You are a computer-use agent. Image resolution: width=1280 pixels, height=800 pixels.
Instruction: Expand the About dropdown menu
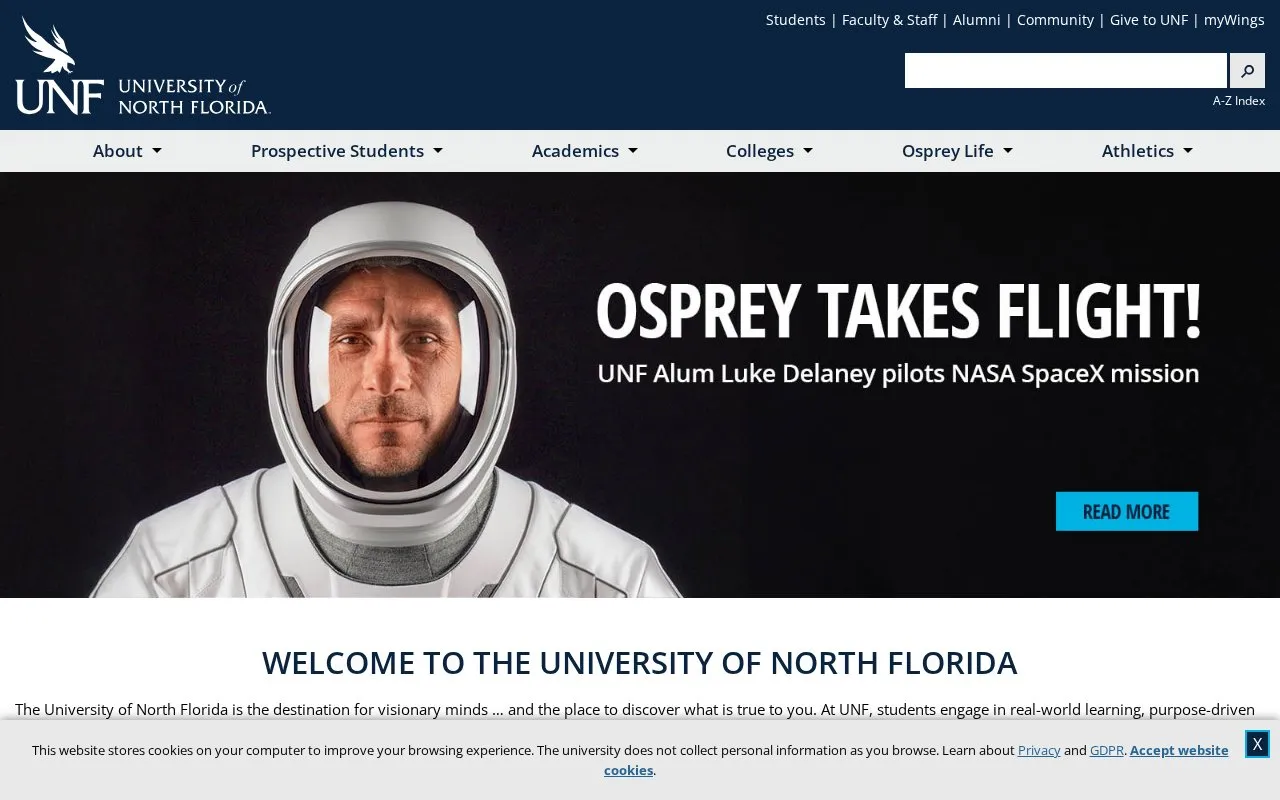click(127, 151)
